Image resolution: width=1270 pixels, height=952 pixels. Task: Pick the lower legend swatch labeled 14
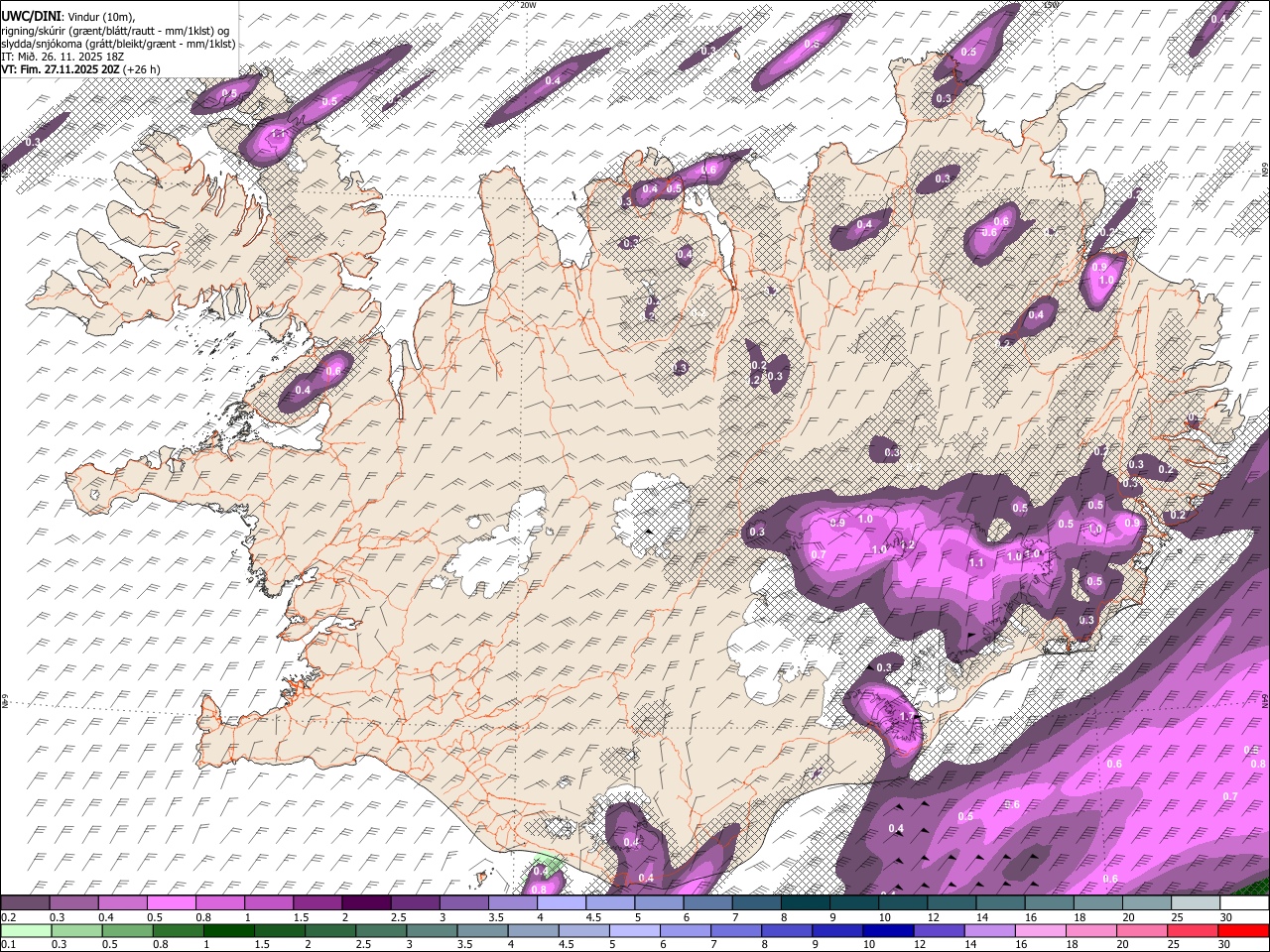click(989, 931)
